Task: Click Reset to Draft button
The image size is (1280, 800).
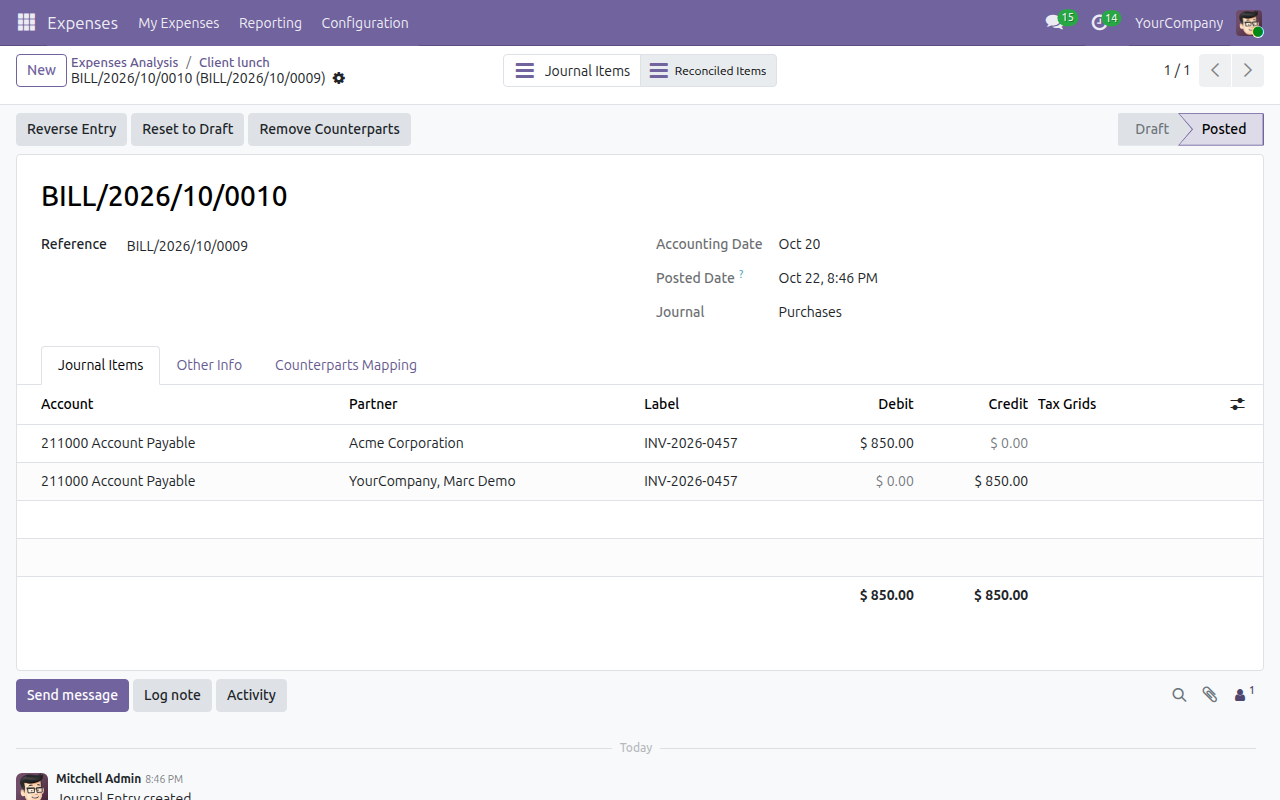Action: (188, 129)
